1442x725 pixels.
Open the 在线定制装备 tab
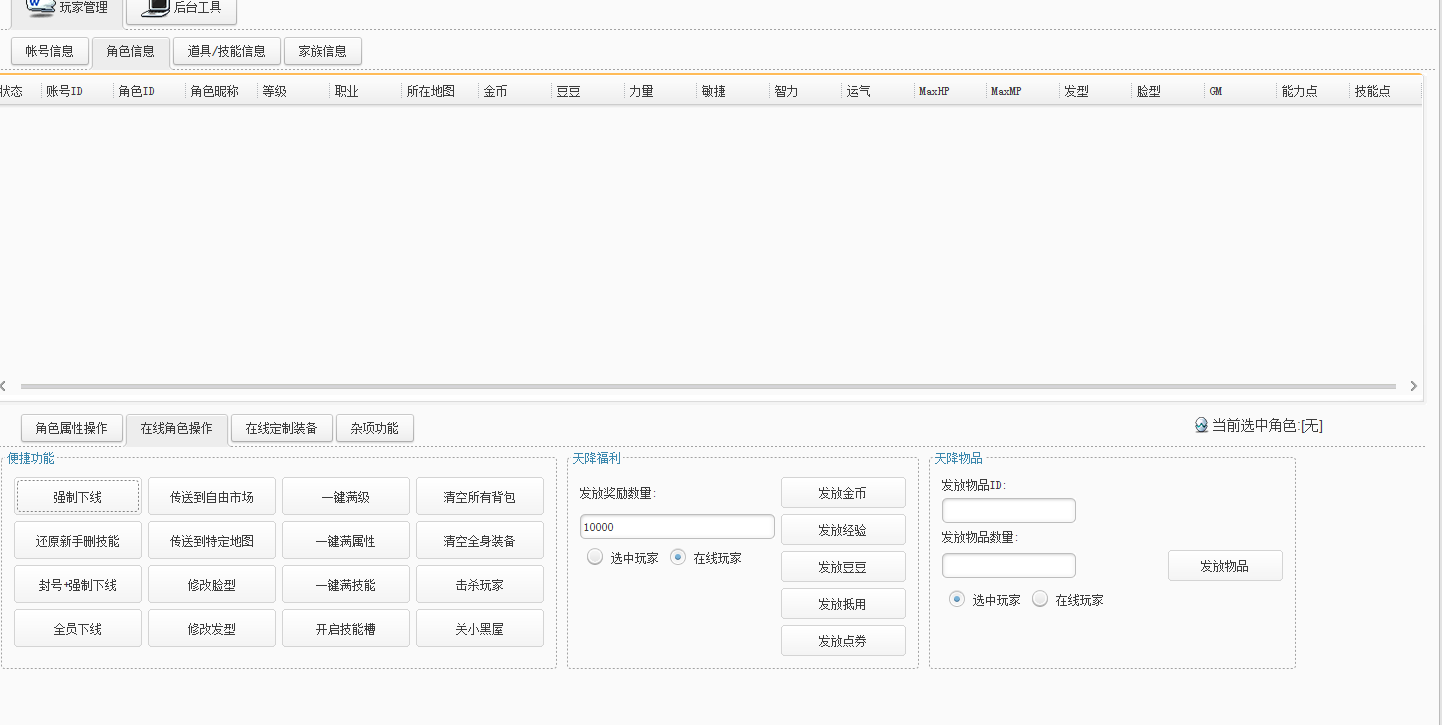[x=282, y=428]
